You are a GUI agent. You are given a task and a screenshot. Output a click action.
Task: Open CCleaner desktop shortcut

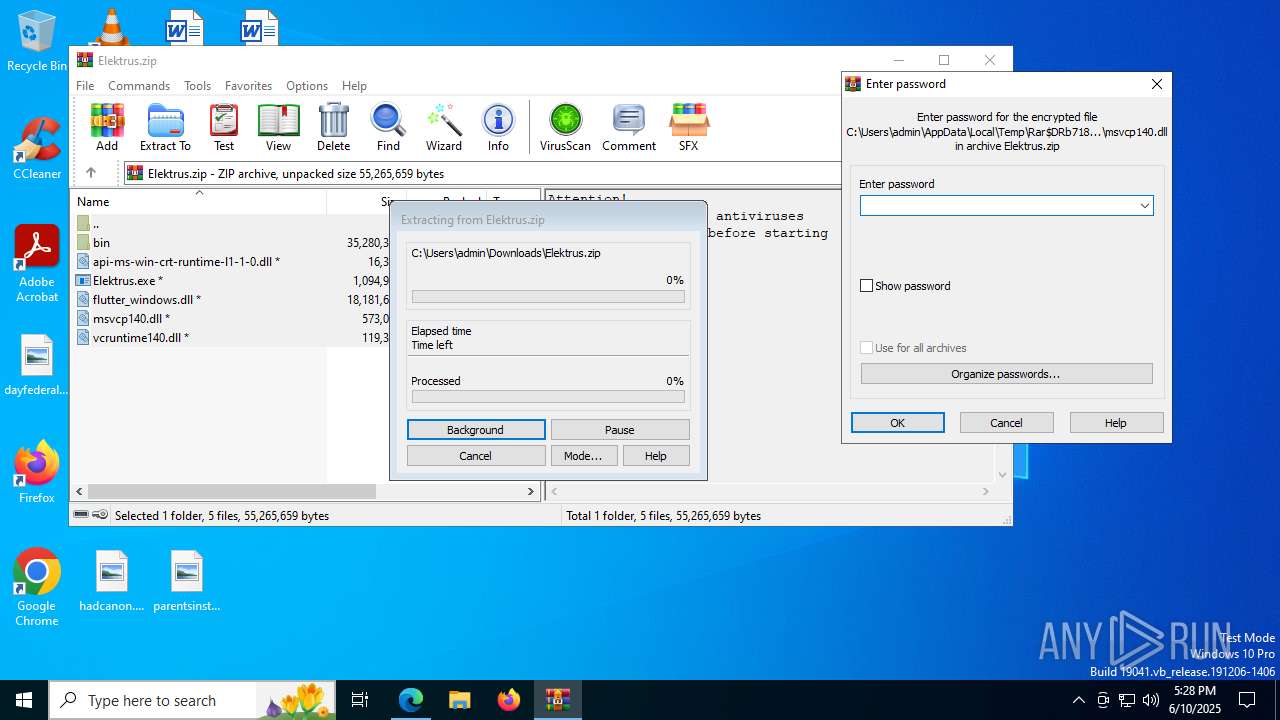(x=37, y=148)
